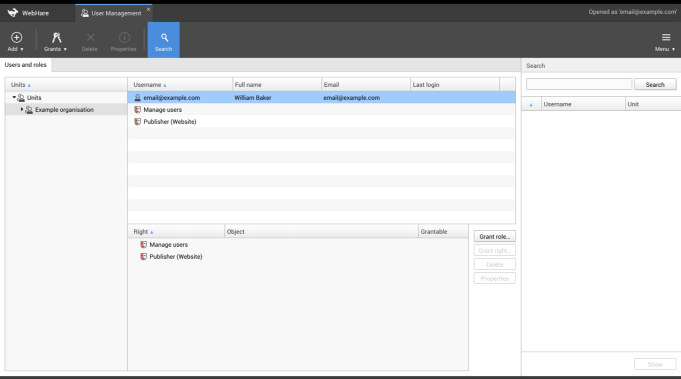
Task: Click role icon of Publisher (Website) row
Action: (x=138, y=122)
